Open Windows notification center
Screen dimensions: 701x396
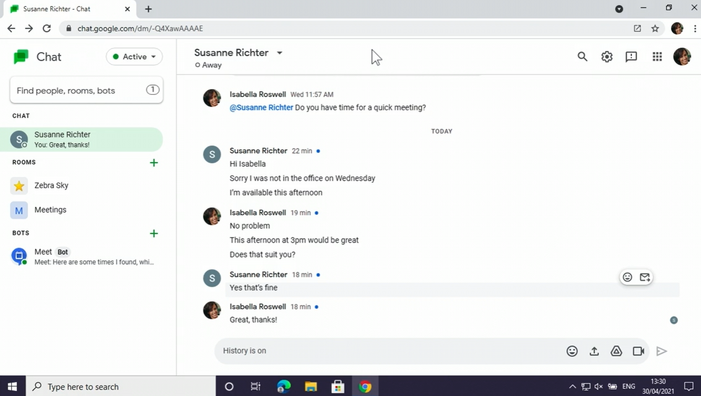[689, 387]
